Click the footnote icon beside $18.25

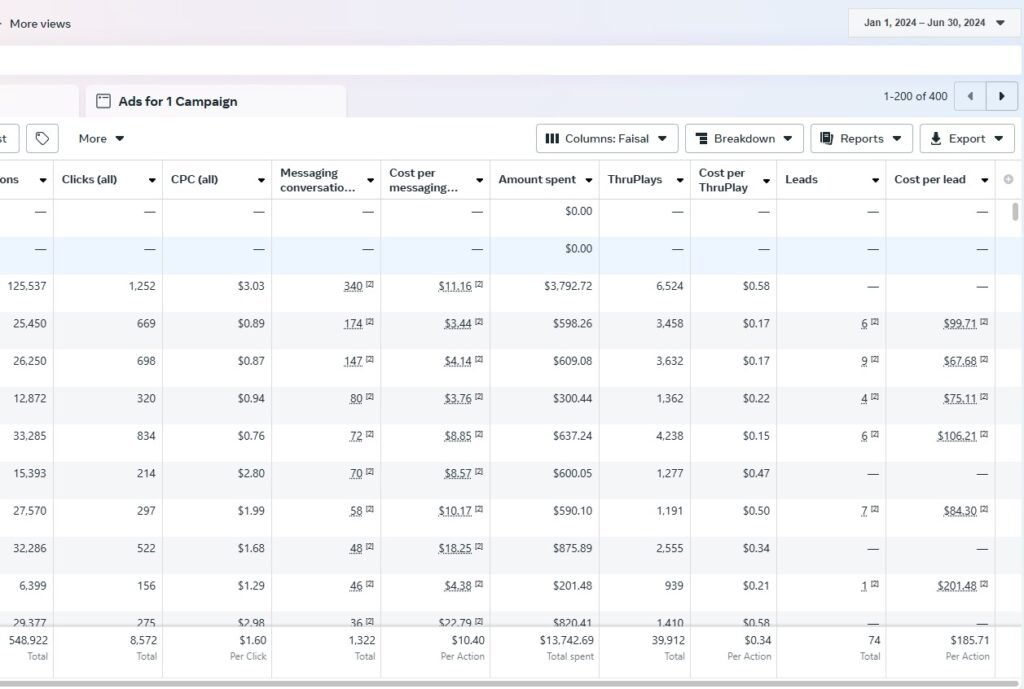(479, 547)
